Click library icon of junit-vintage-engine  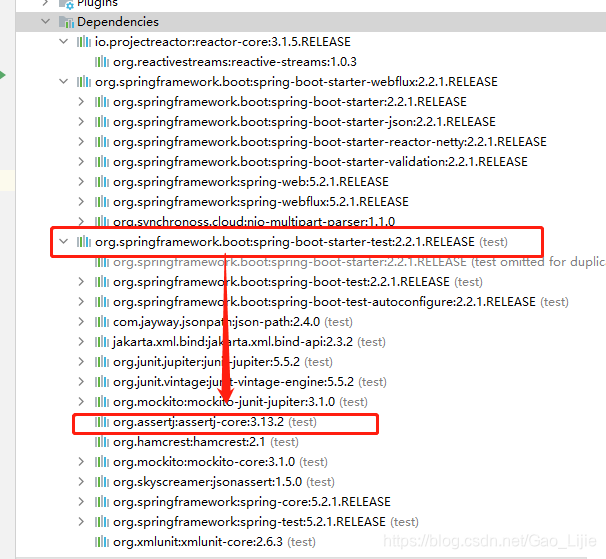pyautogui.click(x=102, y=382)
